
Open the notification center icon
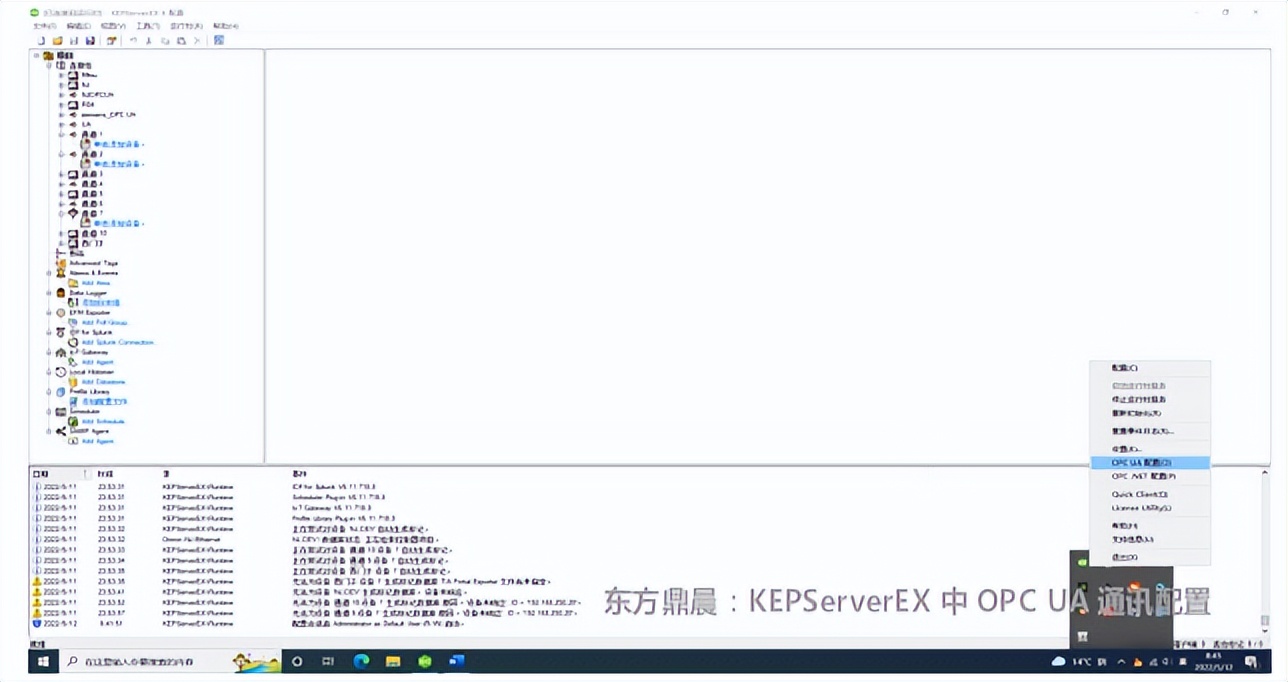(x=1251, y=662)
